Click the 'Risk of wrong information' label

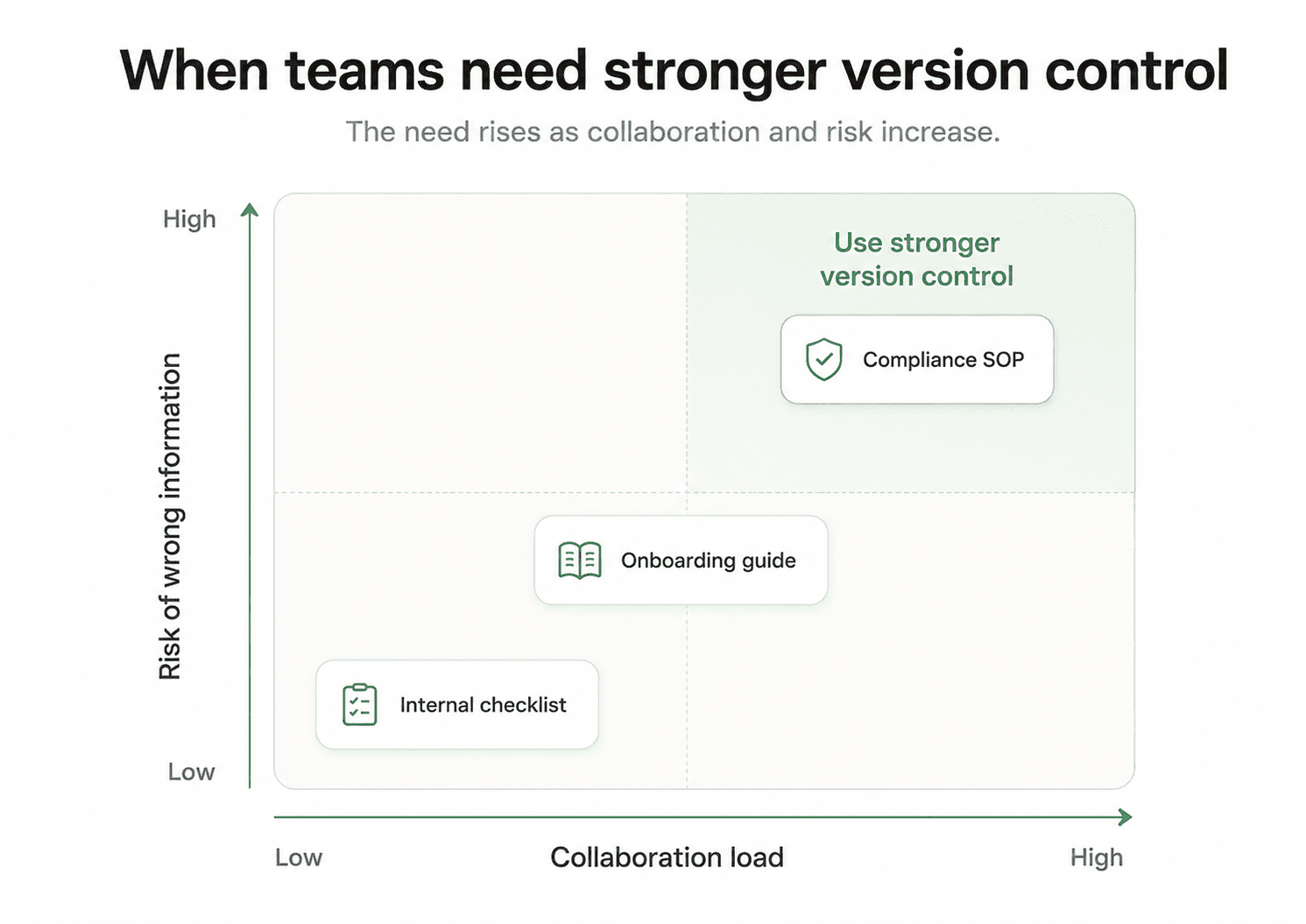click(170, 517)
